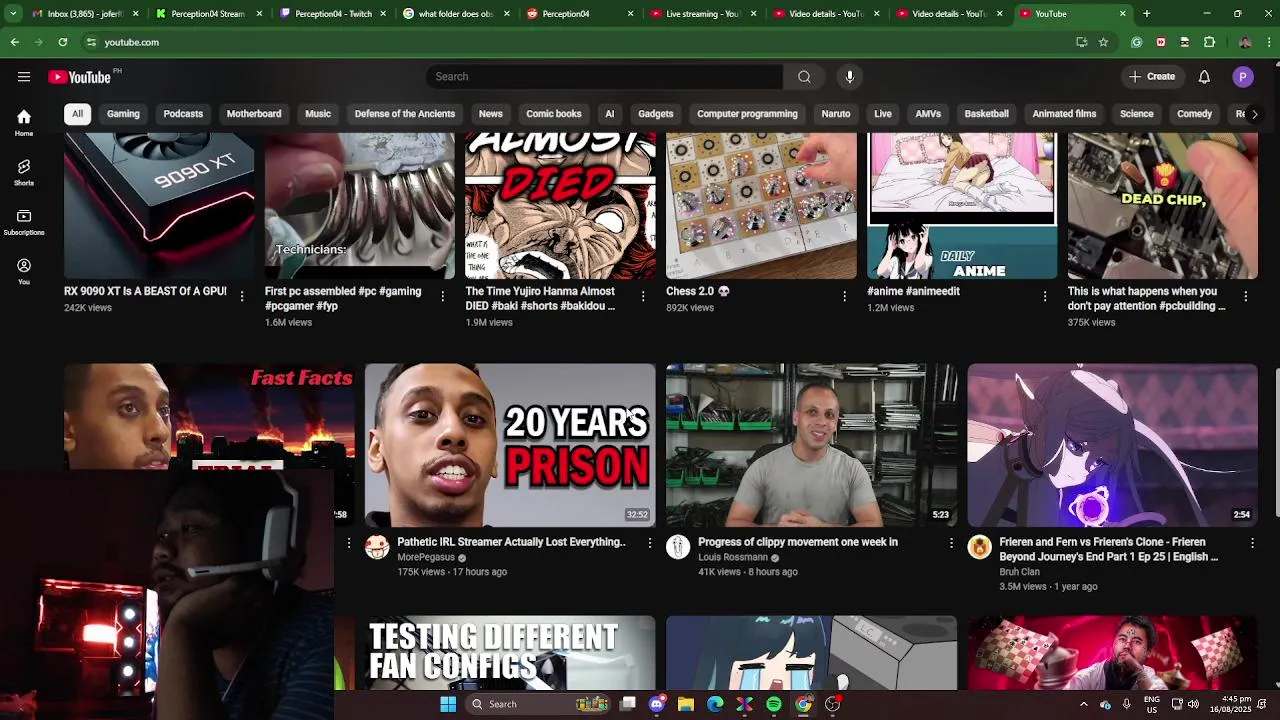Open Chrome three-dot menu

[1269, 42]
